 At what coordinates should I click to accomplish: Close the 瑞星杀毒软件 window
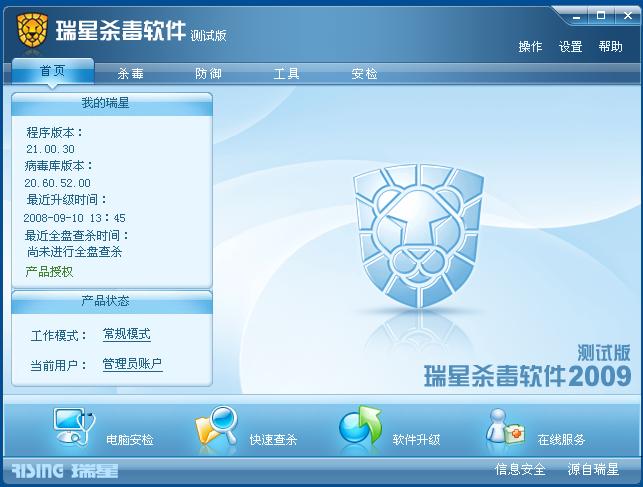click(x=627, y=16)
